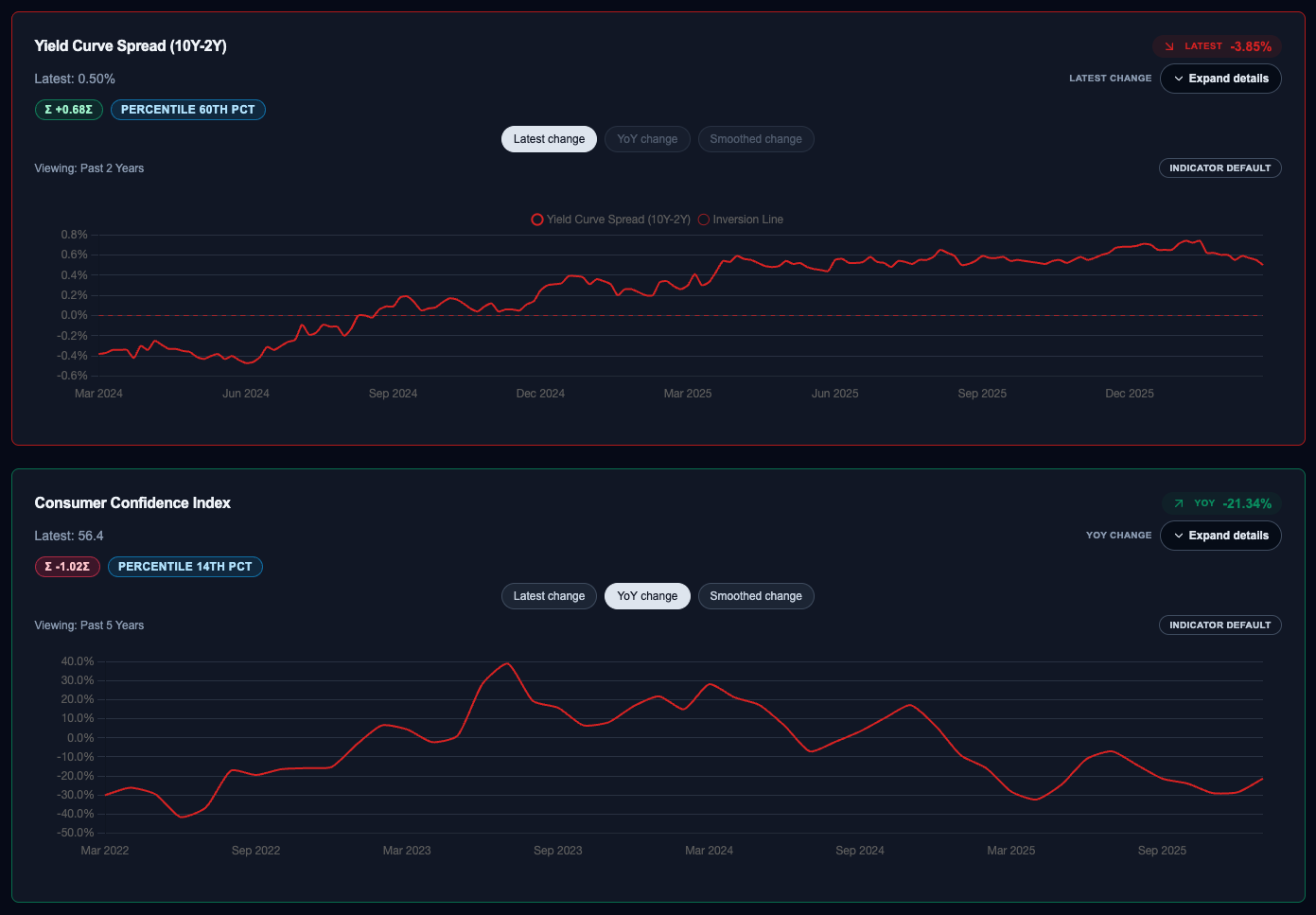Click the green upward arrow icon beside YOY -21.34%

1179,503
